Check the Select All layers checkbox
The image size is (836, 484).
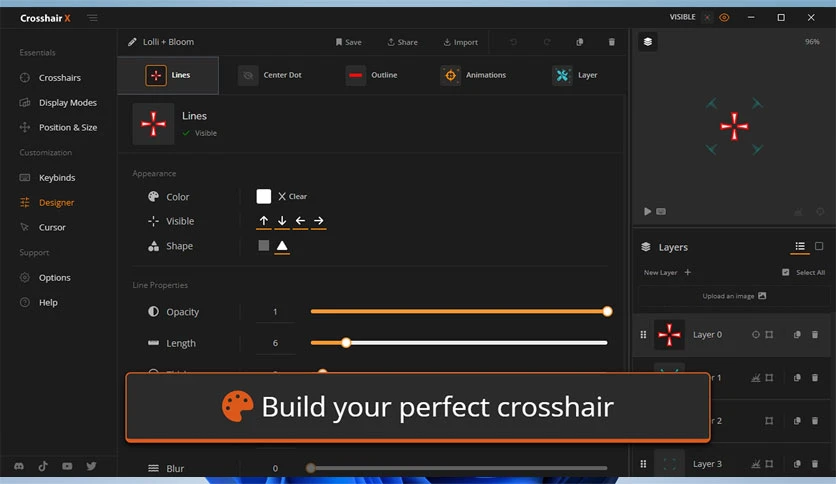(x=785, y=272)
